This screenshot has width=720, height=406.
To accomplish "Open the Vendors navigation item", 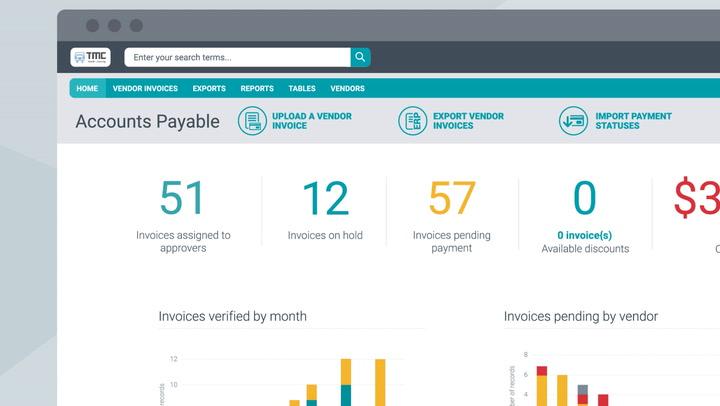I will [347, 88].
